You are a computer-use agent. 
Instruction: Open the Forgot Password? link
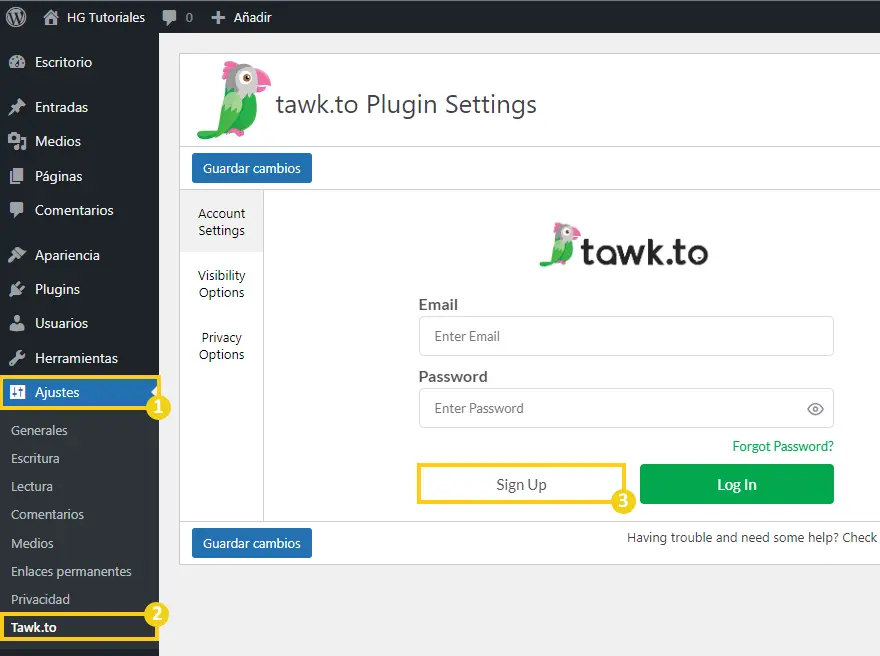pyautogui.click(x=783, y=447)
